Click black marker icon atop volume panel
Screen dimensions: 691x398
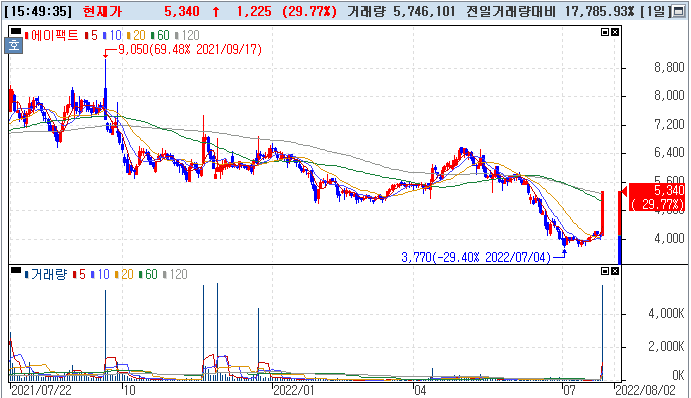pos(15,270)
